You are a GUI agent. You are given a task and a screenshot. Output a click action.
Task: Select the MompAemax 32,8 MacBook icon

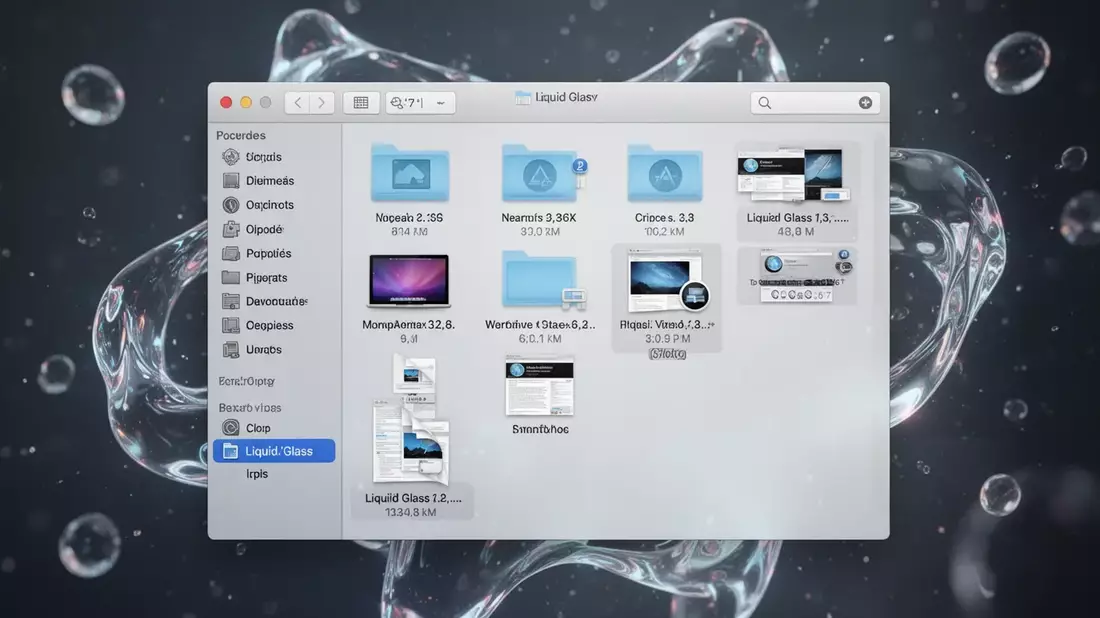409,281
